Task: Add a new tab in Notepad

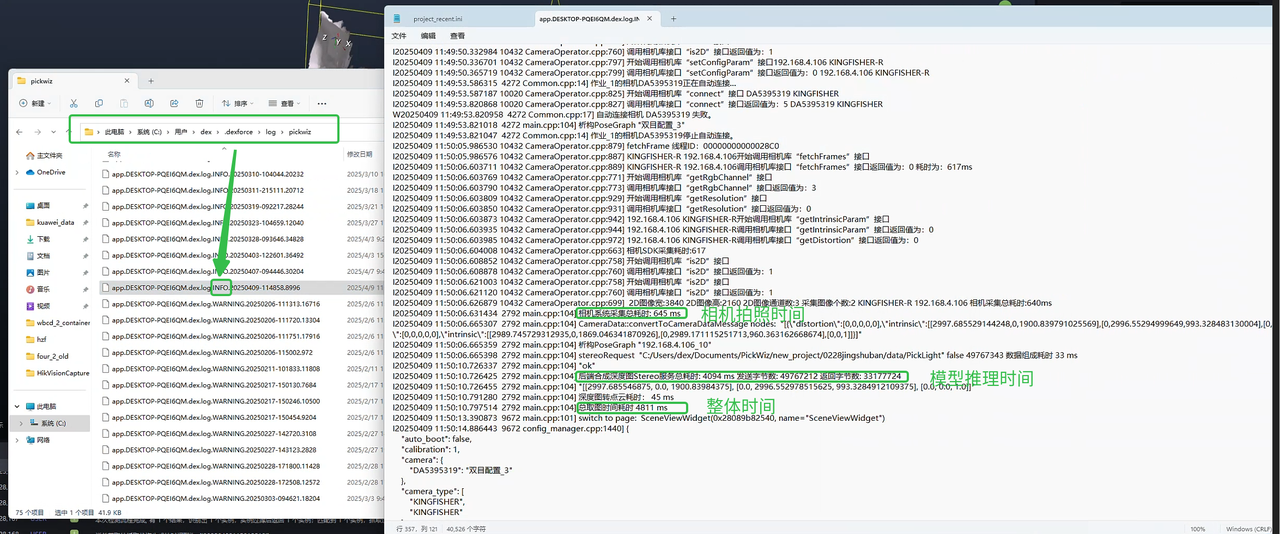Action: pyautogui.click(x=673, y=18)
